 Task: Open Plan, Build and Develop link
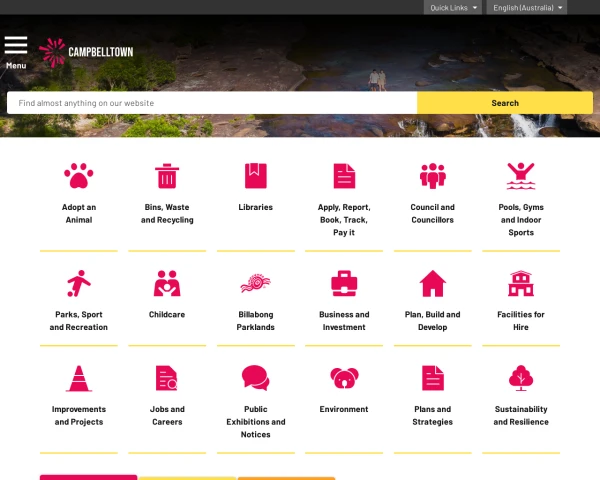[432, 321]
